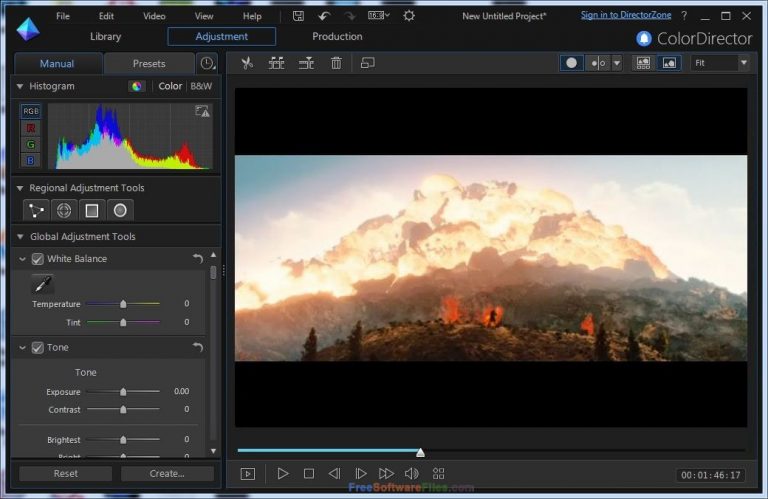Switch histogram to B&W mode

(x=201, y=86)
